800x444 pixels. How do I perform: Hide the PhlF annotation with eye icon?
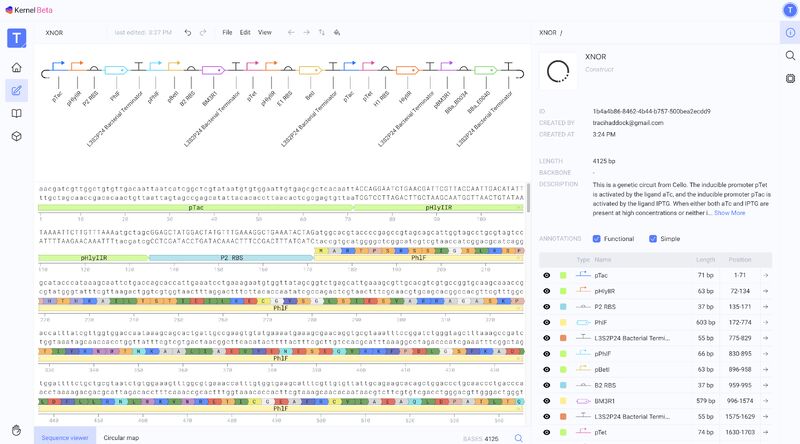click(x=546, y=323)
